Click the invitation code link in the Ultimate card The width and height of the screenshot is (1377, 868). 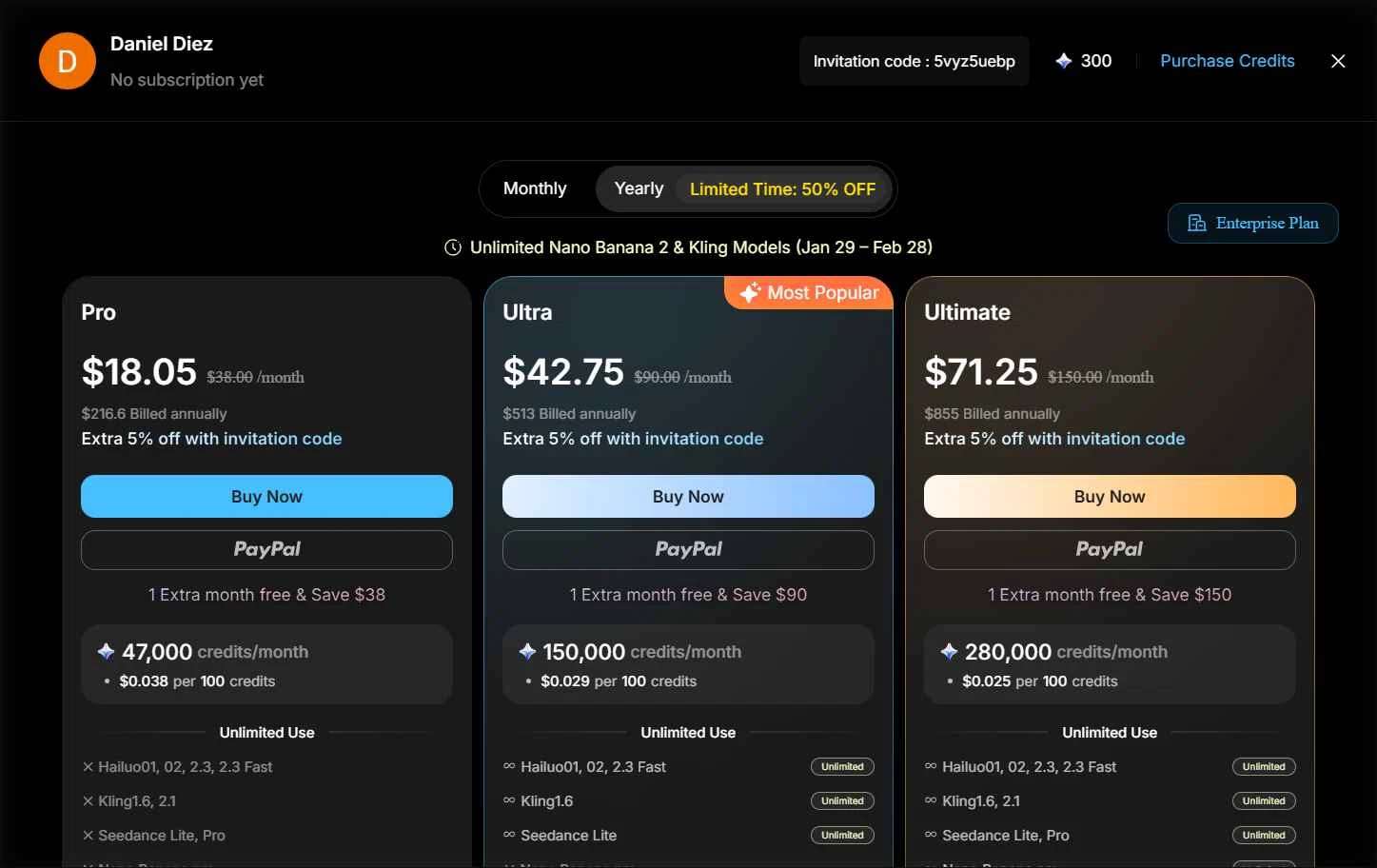(x=1126, y=439)
